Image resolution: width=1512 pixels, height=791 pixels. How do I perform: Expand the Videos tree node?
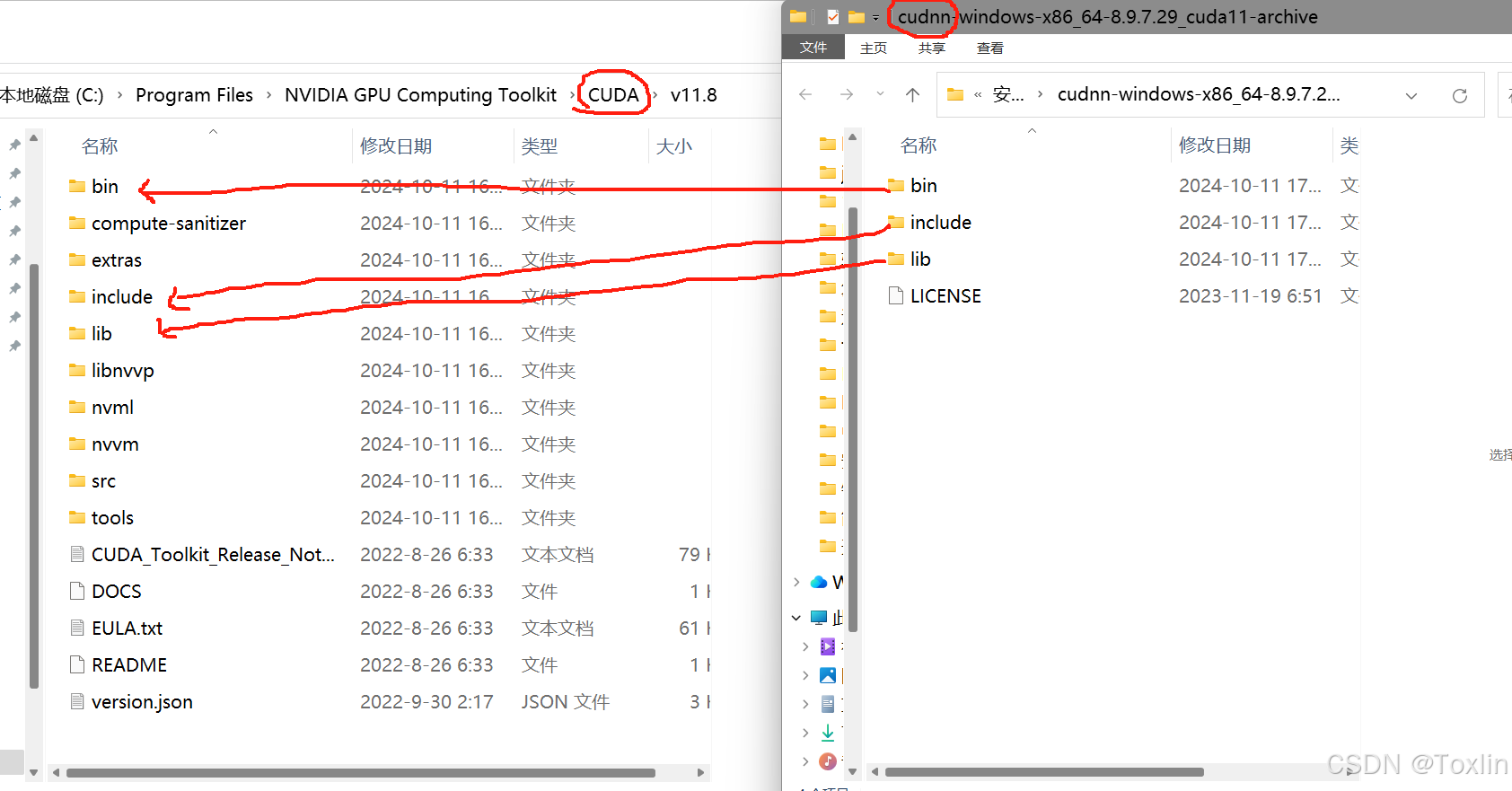pyautogui.click(x=805, y=646)
